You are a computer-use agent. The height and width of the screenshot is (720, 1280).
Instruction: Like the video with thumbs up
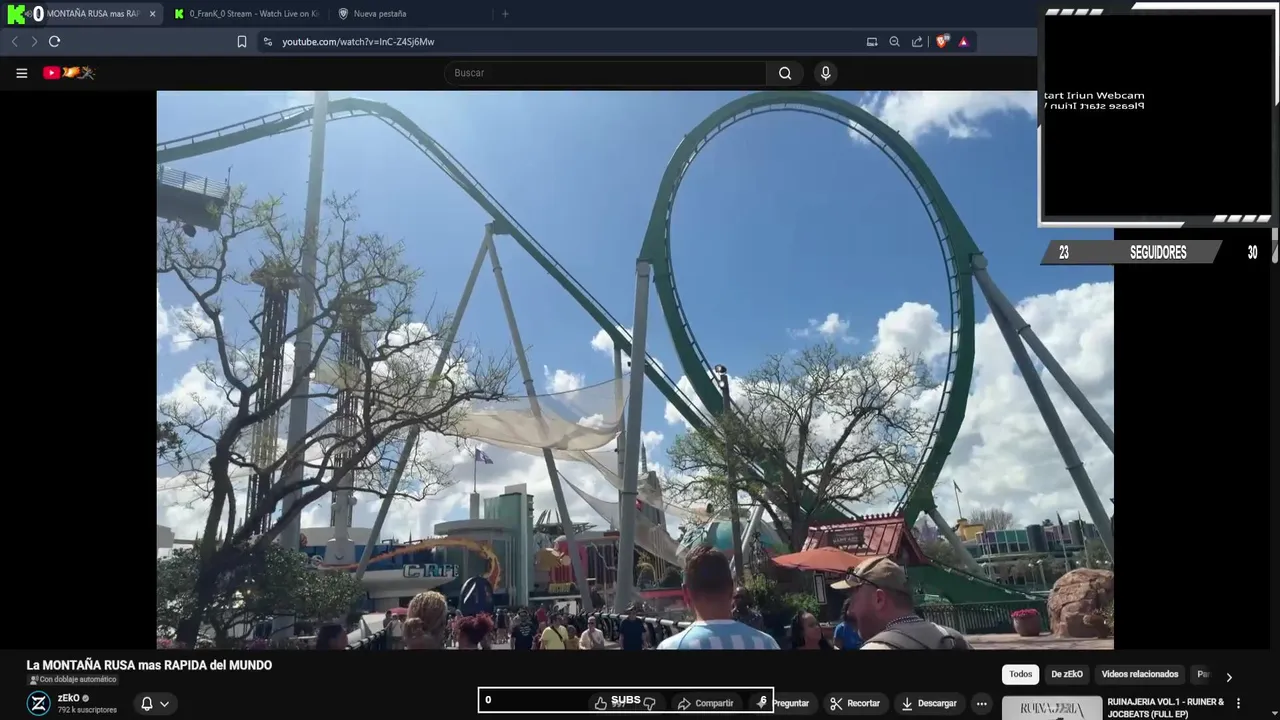click(601, 703)
